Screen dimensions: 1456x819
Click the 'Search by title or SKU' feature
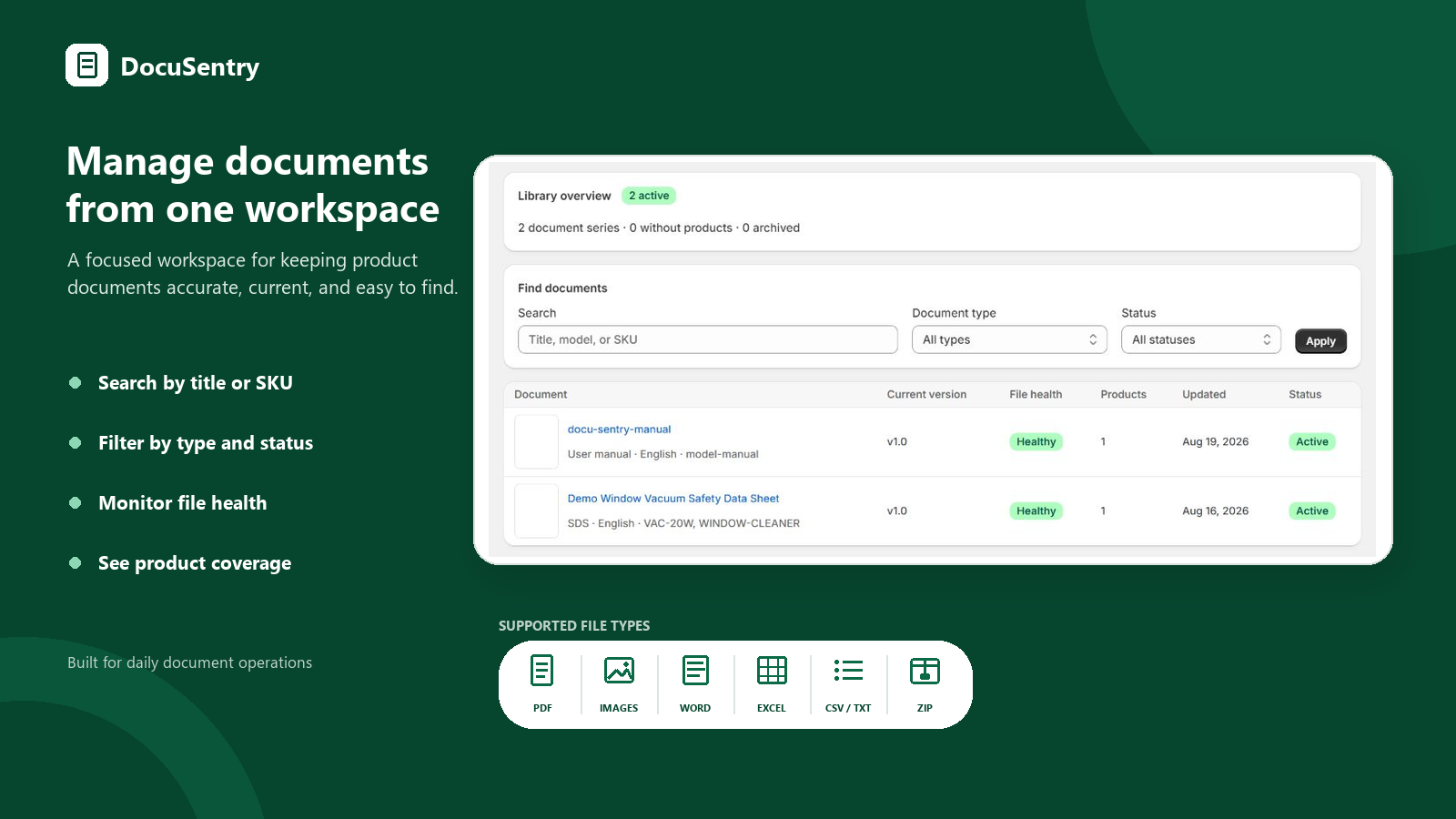click(x=196, y=383)
